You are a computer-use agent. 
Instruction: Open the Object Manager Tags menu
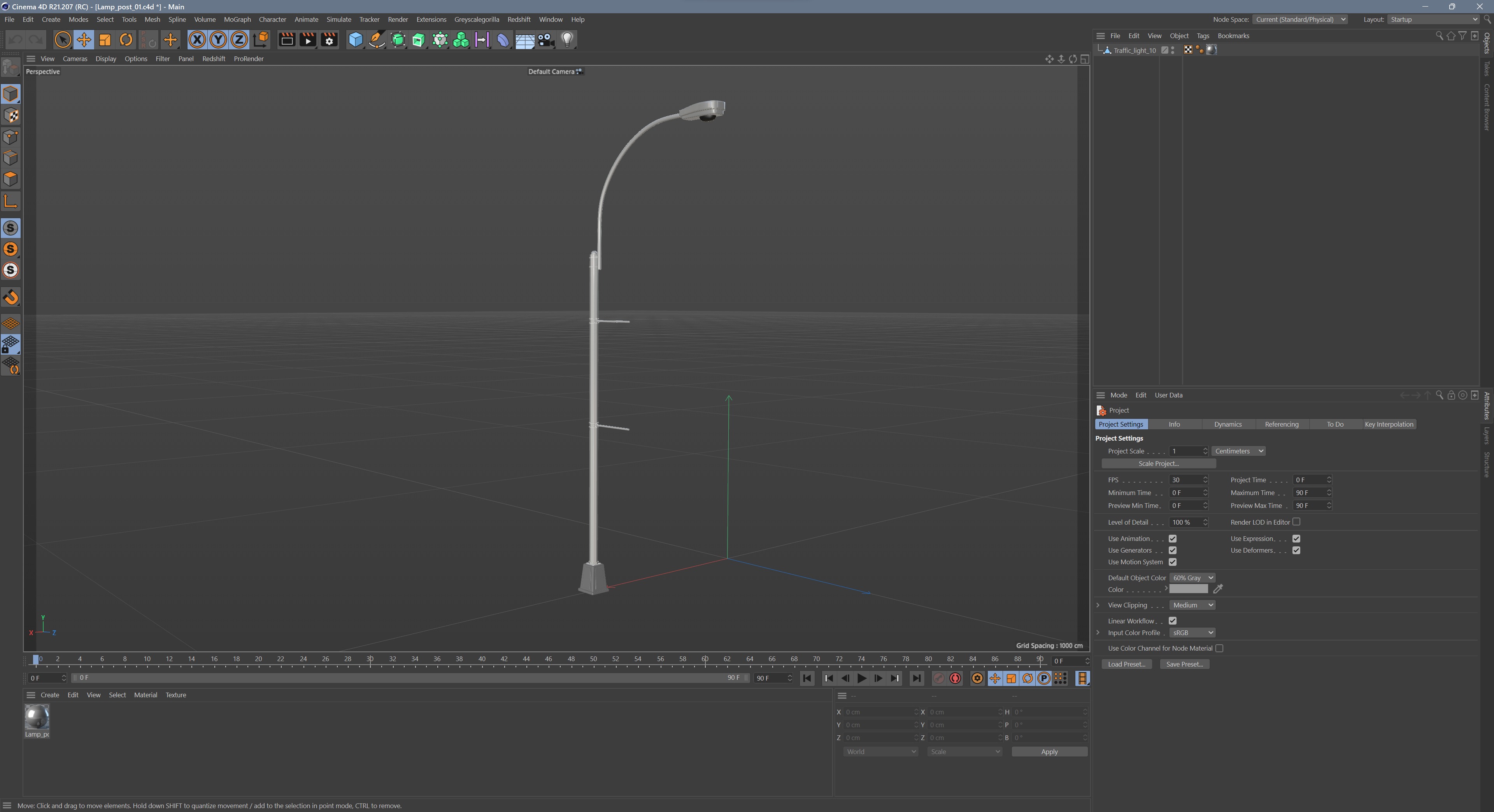(1203, 36)
